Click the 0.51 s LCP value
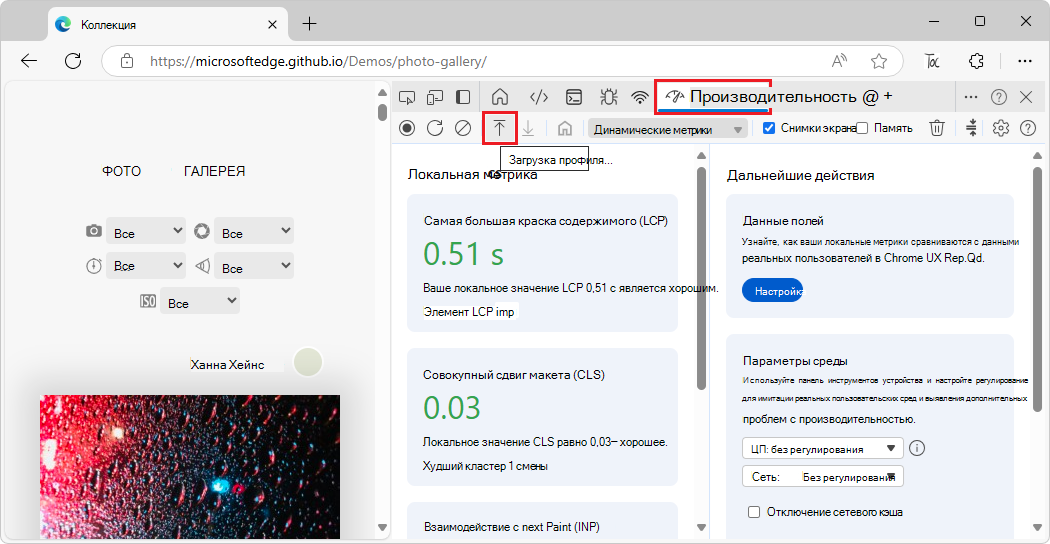 pyautogui.click(x=463, y=254)
